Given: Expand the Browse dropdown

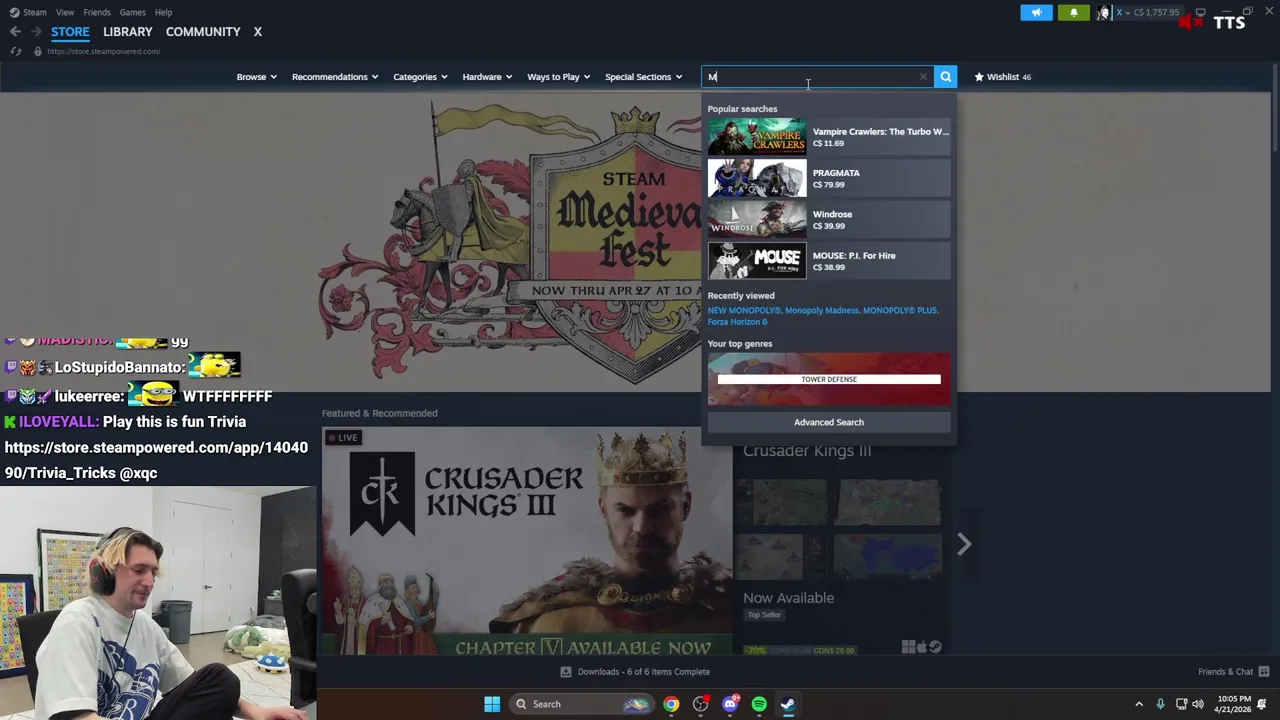Looking at the screenshot, I should (x=256, y=77).
